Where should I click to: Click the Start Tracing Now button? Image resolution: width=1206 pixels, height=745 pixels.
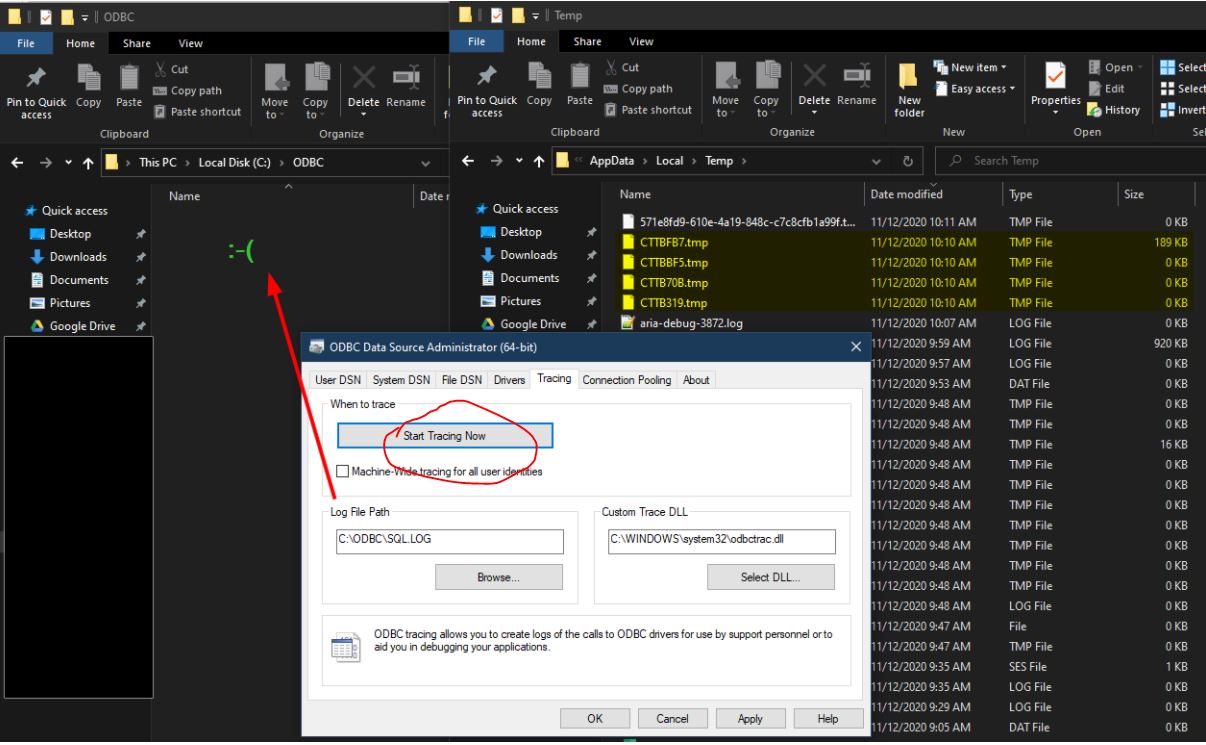coord(445,436)
